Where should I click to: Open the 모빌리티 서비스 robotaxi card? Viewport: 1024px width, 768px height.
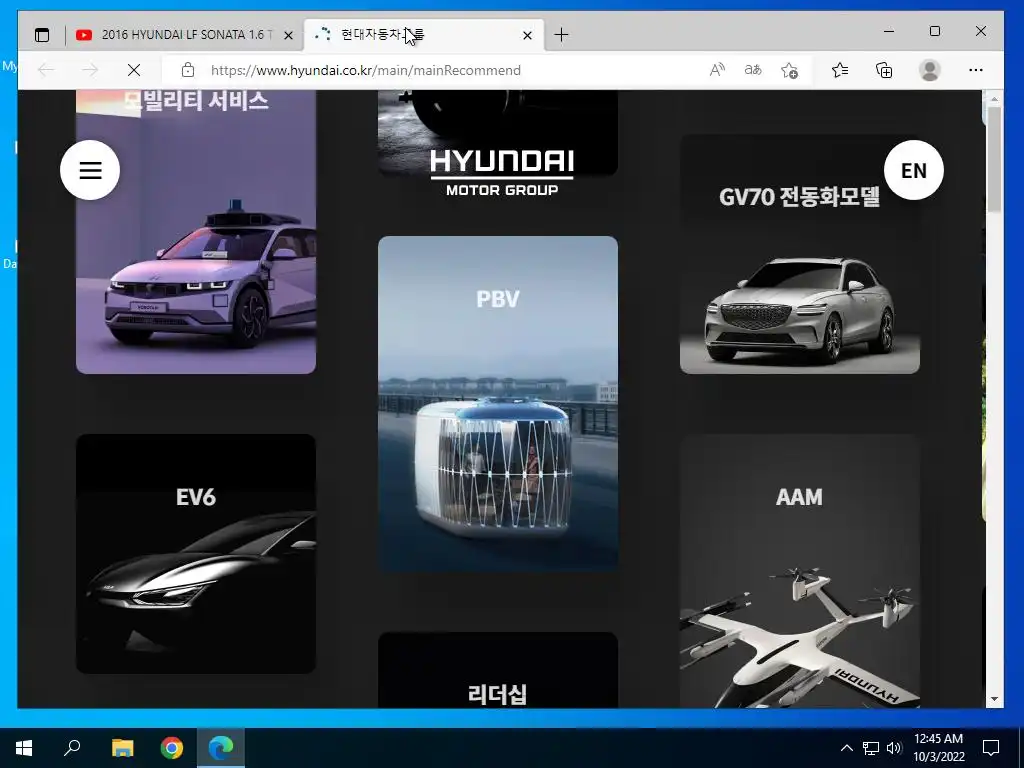tap(196, 232)
